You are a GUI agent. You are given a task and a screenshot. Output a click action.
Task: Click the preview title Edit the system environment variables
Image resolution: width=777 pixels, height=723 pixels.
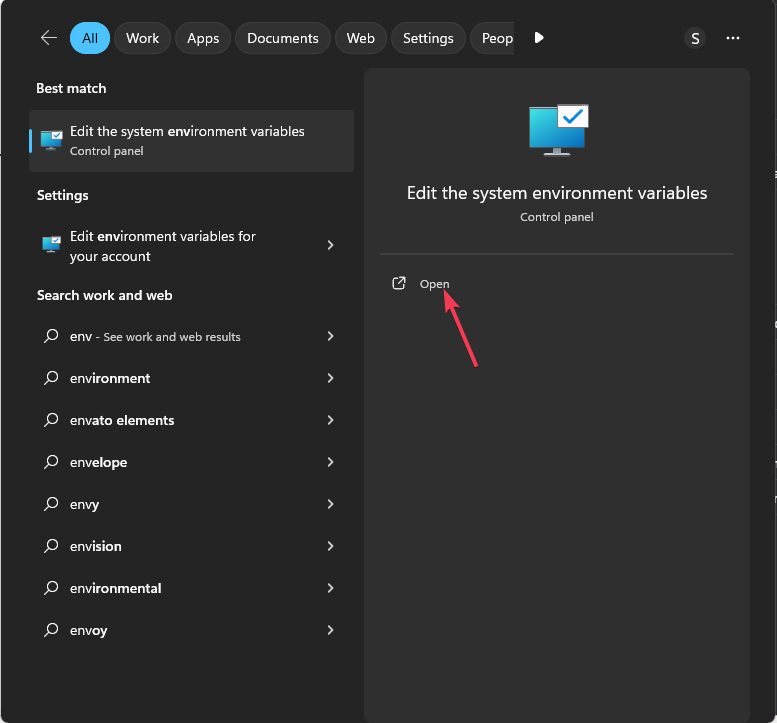tap(557, 193)
